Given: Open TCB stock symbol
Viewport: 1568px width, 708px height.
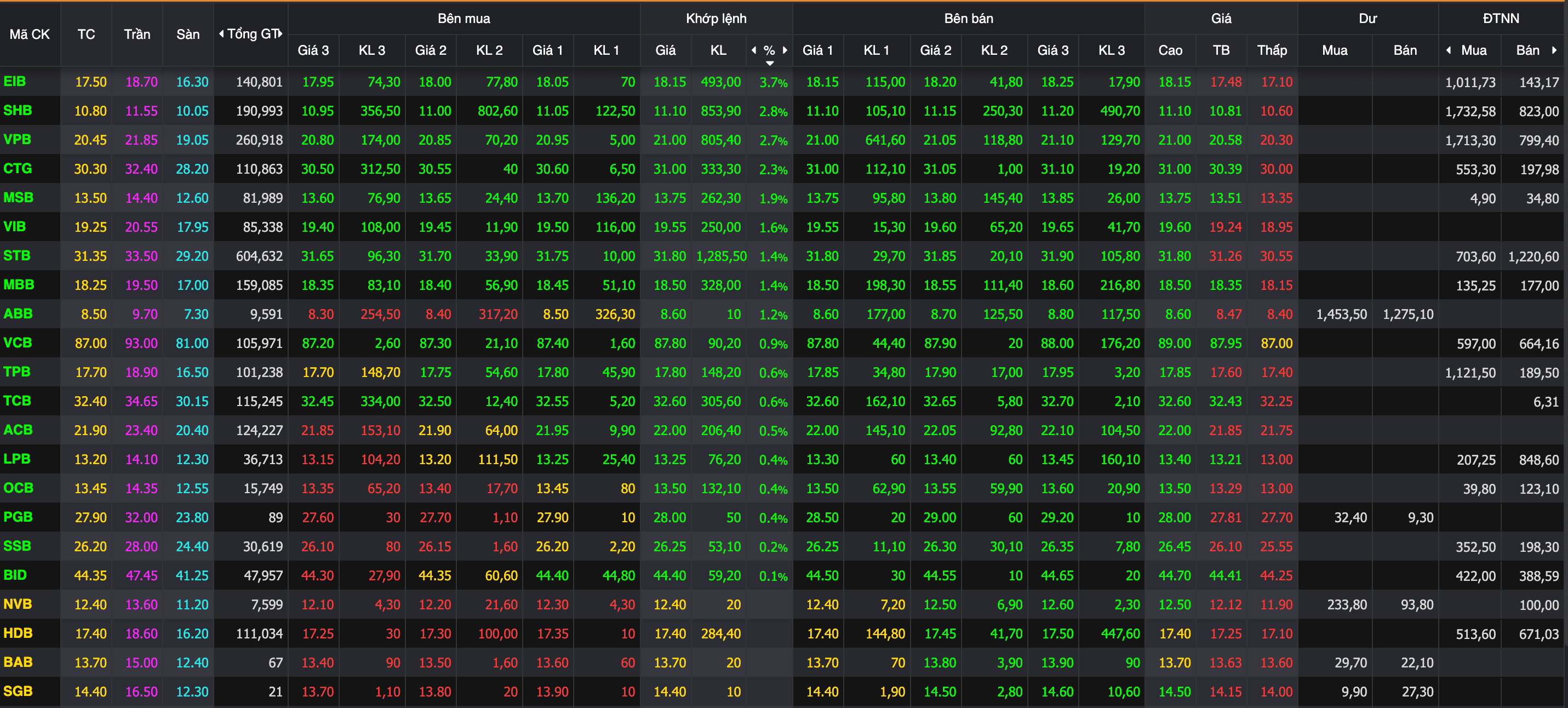Looking at the screenshot, I should (17, 401).
